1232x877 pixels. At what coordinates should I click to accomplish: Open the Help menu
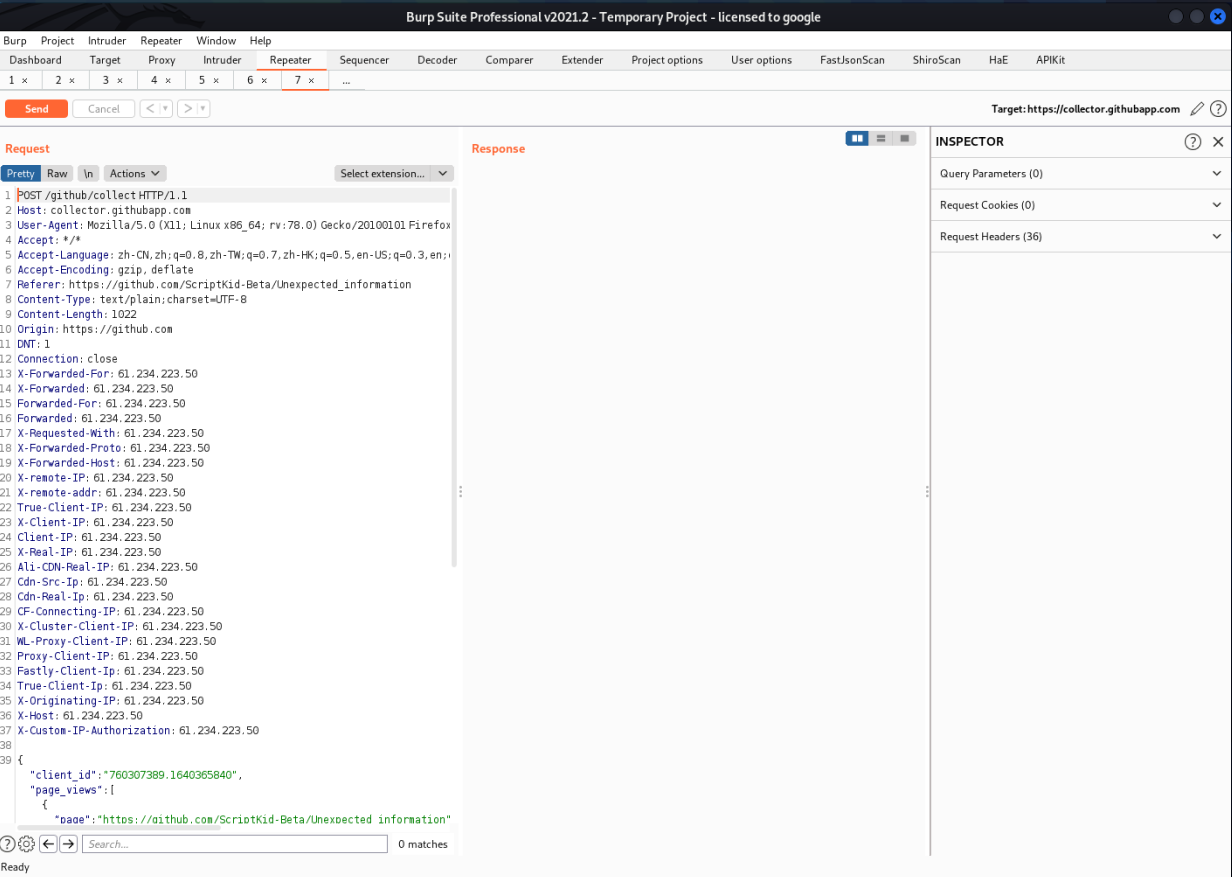pos(261,41)
